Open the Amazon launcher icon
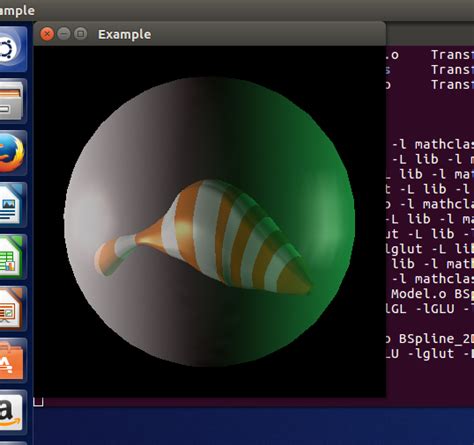 12,413
